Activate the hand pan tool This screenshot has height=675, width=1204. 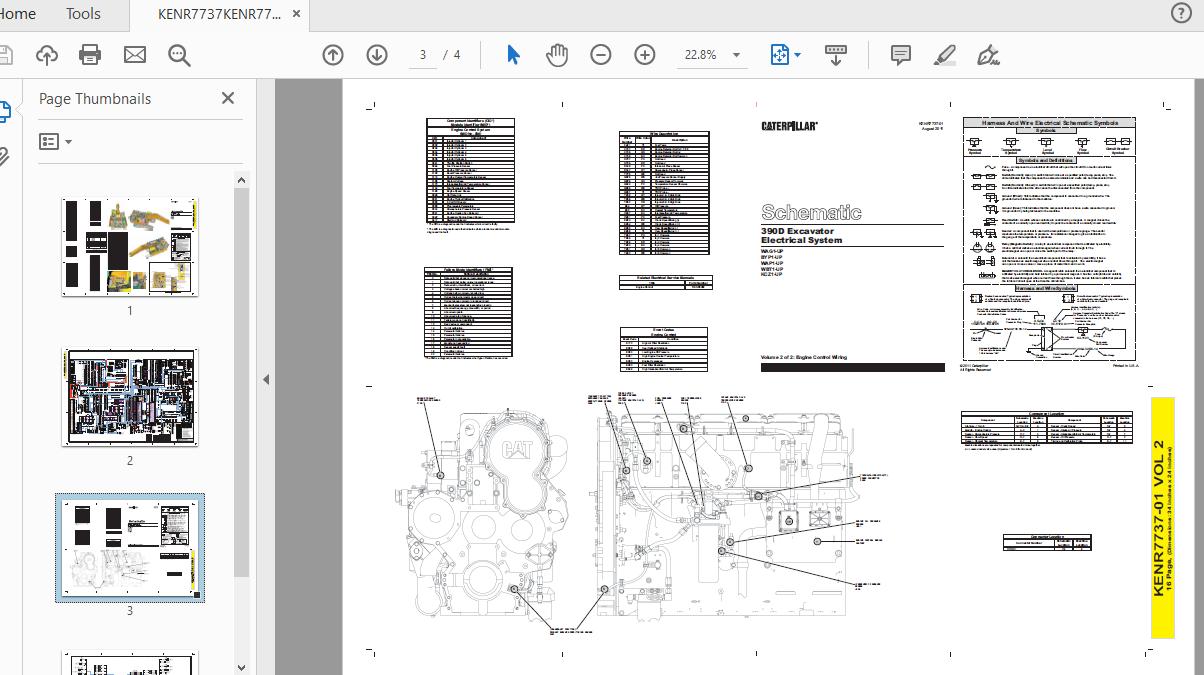[x=557, y=55]
